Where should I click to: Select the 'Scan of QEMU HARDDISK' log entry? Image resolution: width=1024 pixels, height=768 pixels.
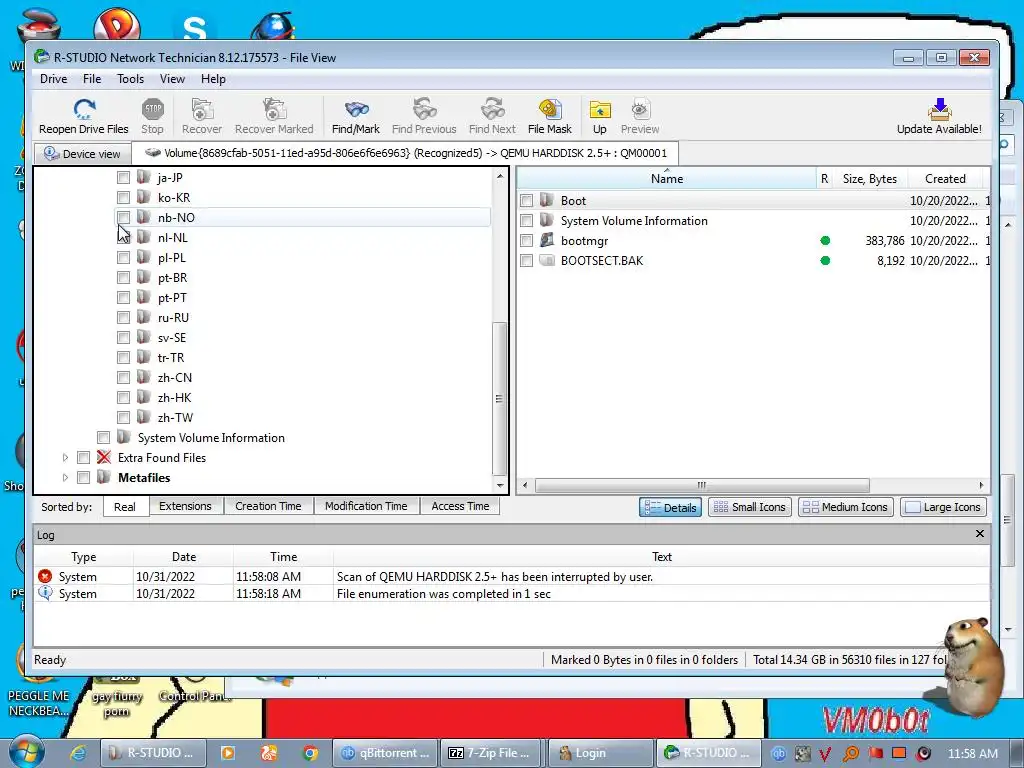[513, 577]
